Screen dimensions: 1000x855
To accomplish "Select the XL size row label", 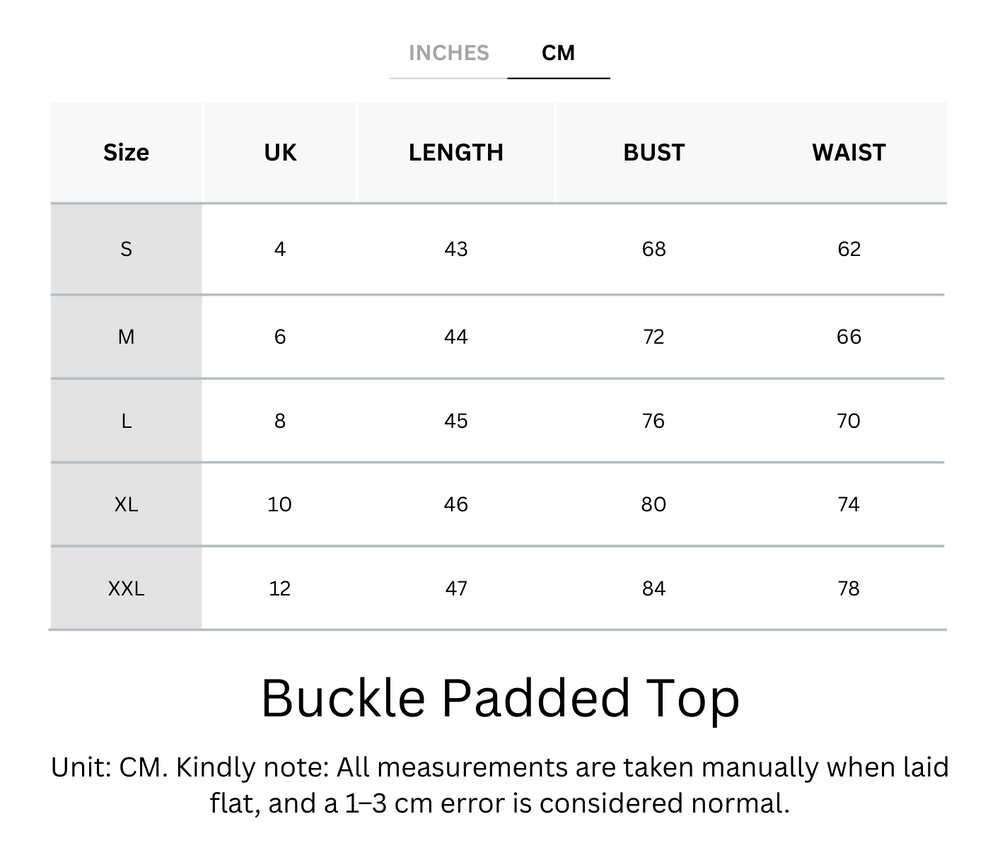I will (x=126, y=504).
